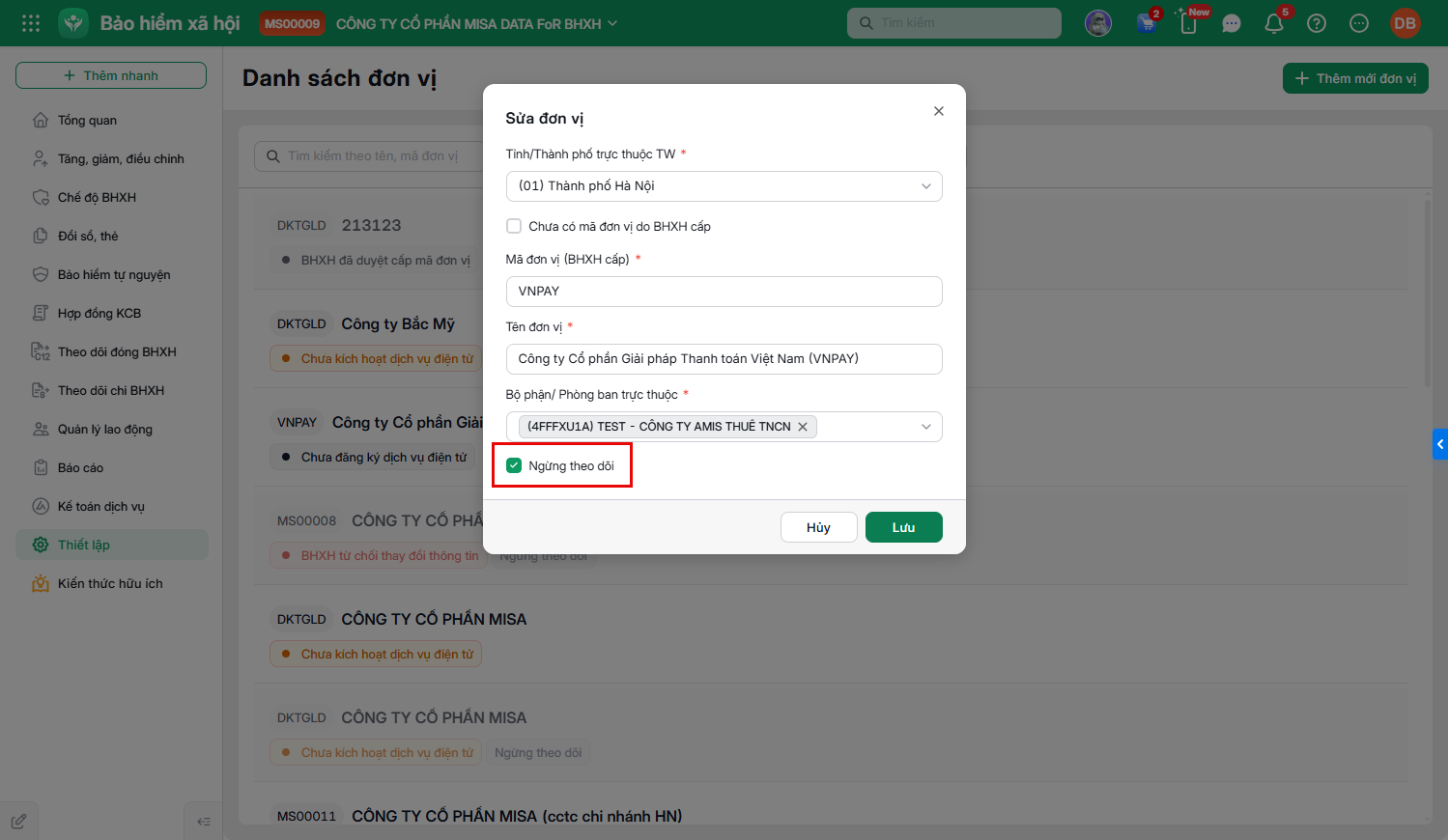Open Chế độ BHXH menu

pyautogui.click(x=112, y=197)
